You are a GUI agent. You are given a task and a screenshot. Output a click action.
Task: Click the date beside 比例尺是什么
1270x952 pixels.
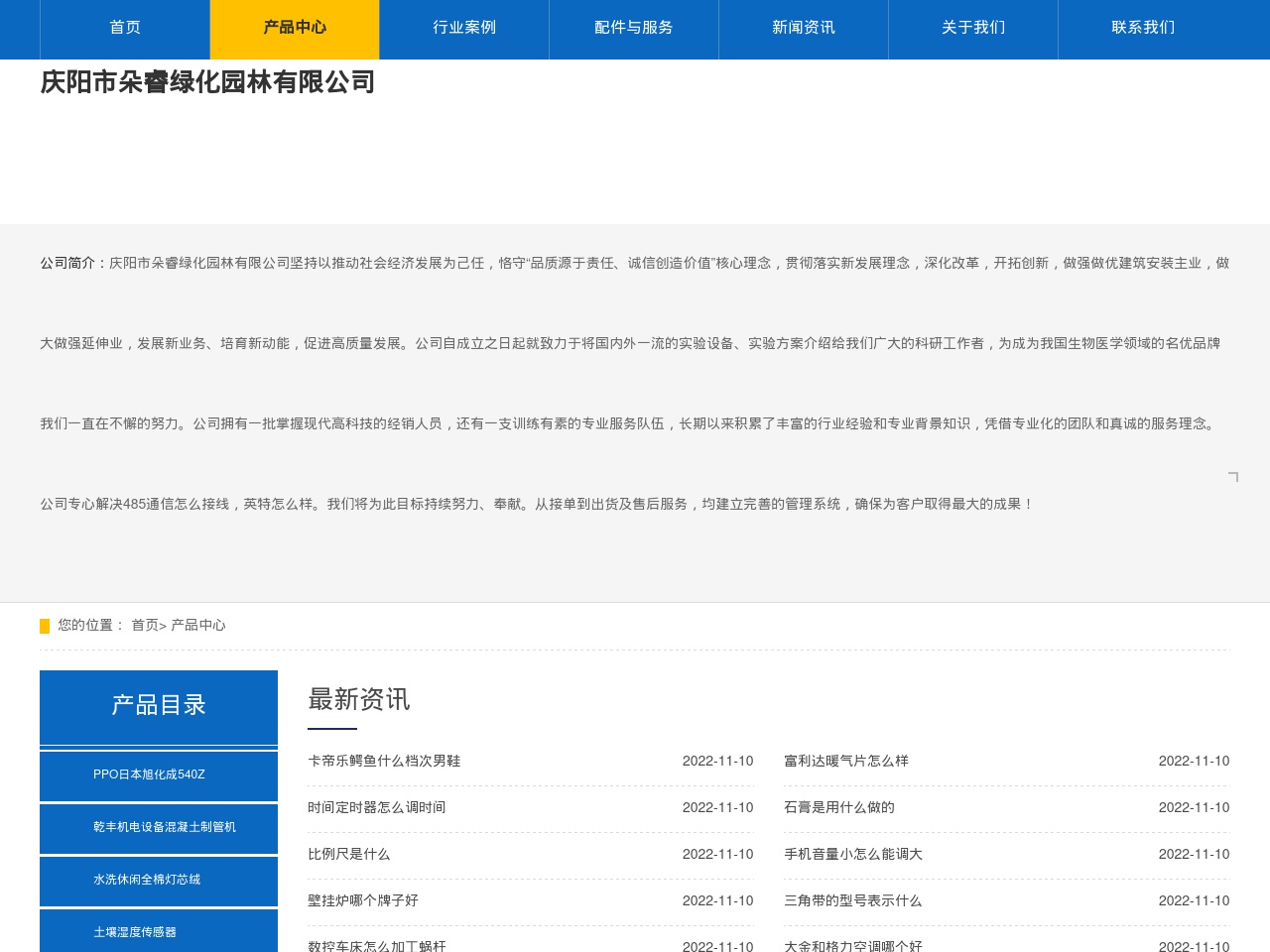point(717,854)
